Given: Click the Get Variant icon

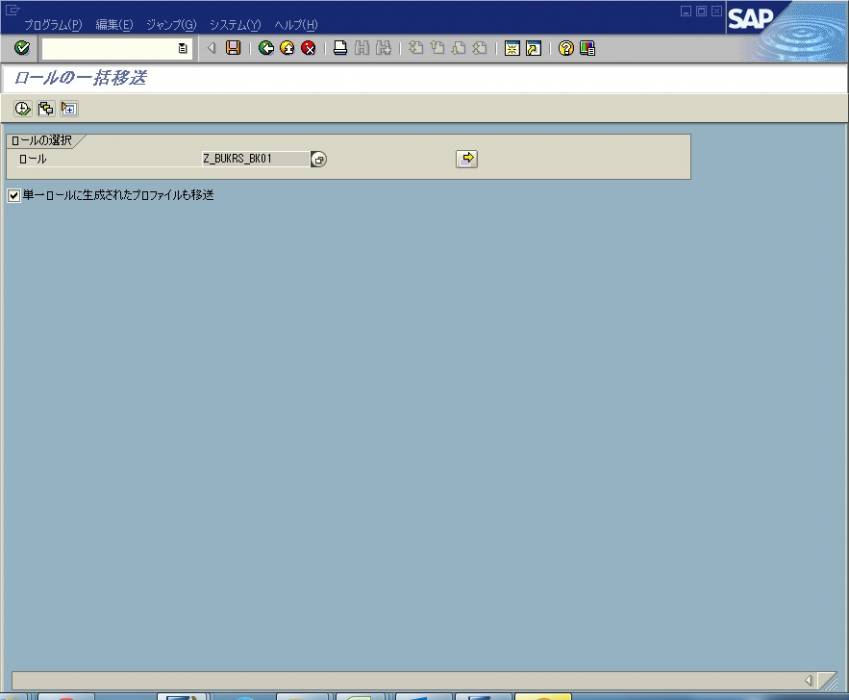Looking at the screenshot, I should coord(45,108).
